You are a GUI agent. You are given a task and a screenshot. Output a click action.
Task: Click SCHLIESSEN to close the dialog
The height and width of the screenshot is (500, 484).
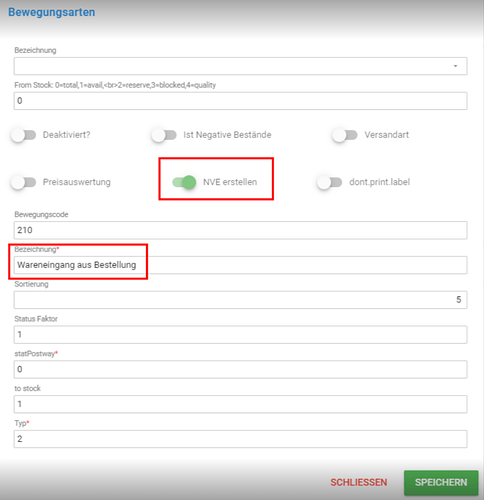point(359,482)
